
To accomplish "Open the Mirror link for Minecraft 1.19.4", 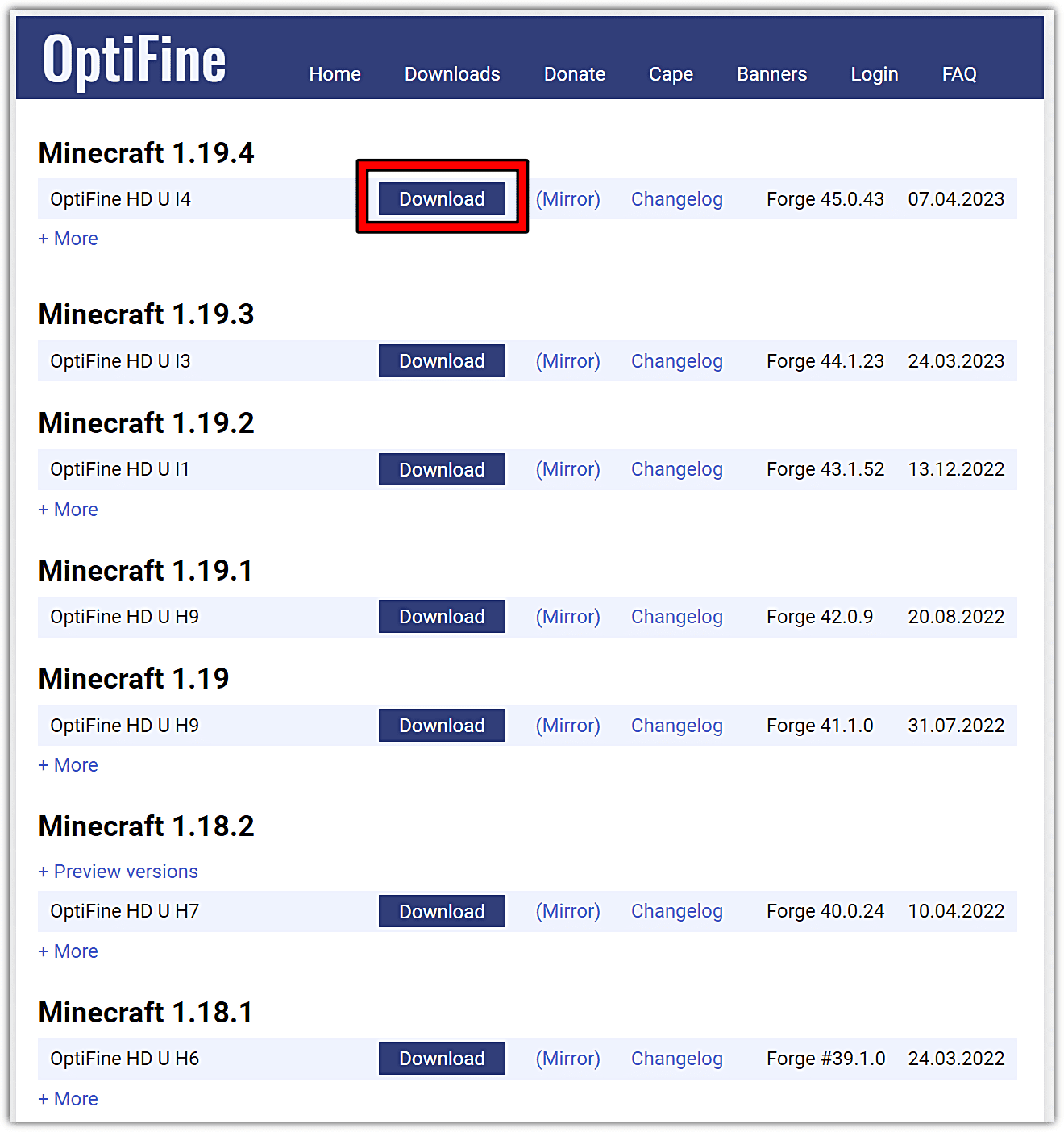I will [567, 198].
